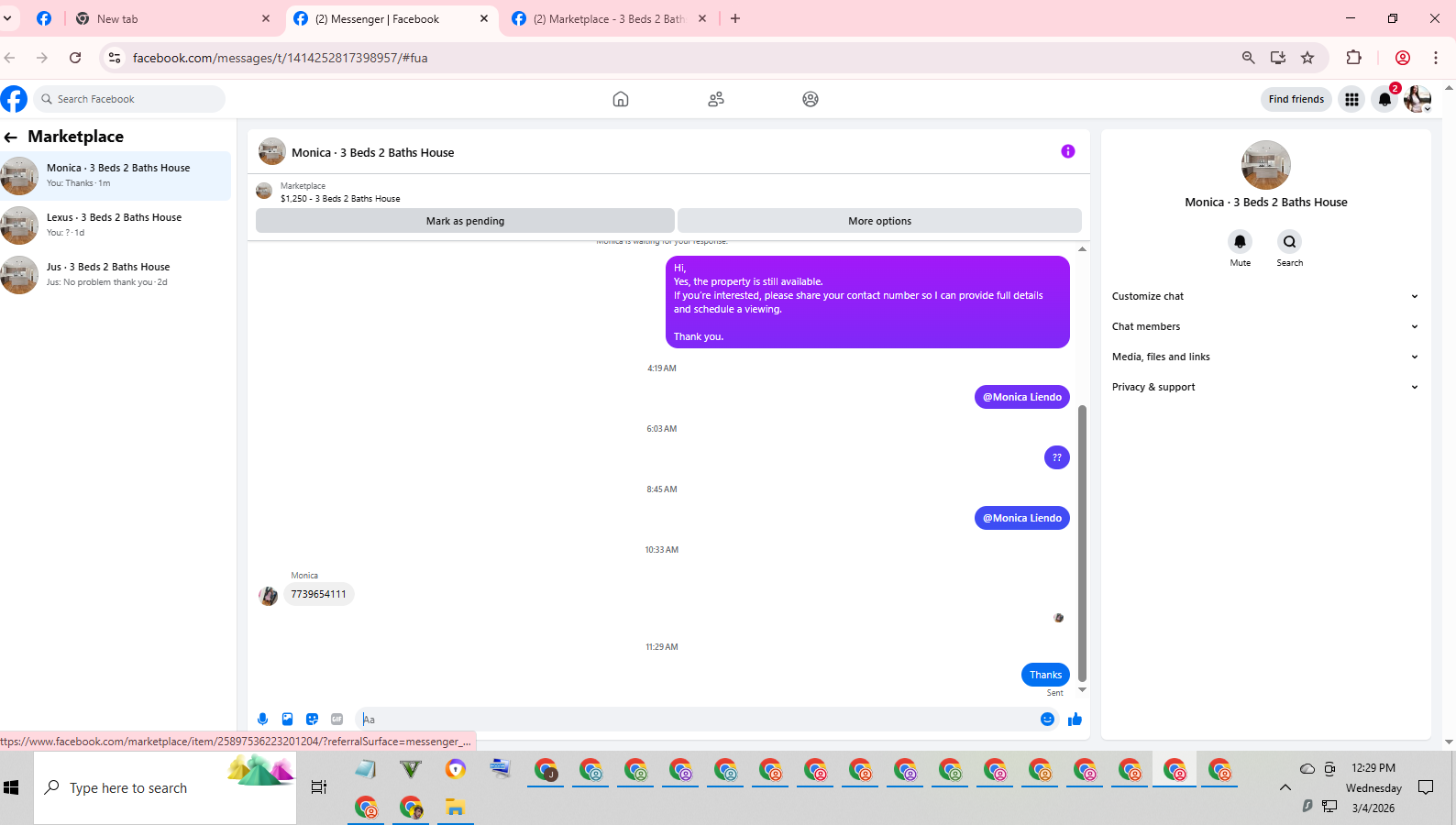Viewport: 1456px width, 825px height.
Task: Bookmark this page with the star icon
Action: click(1307, 58)
